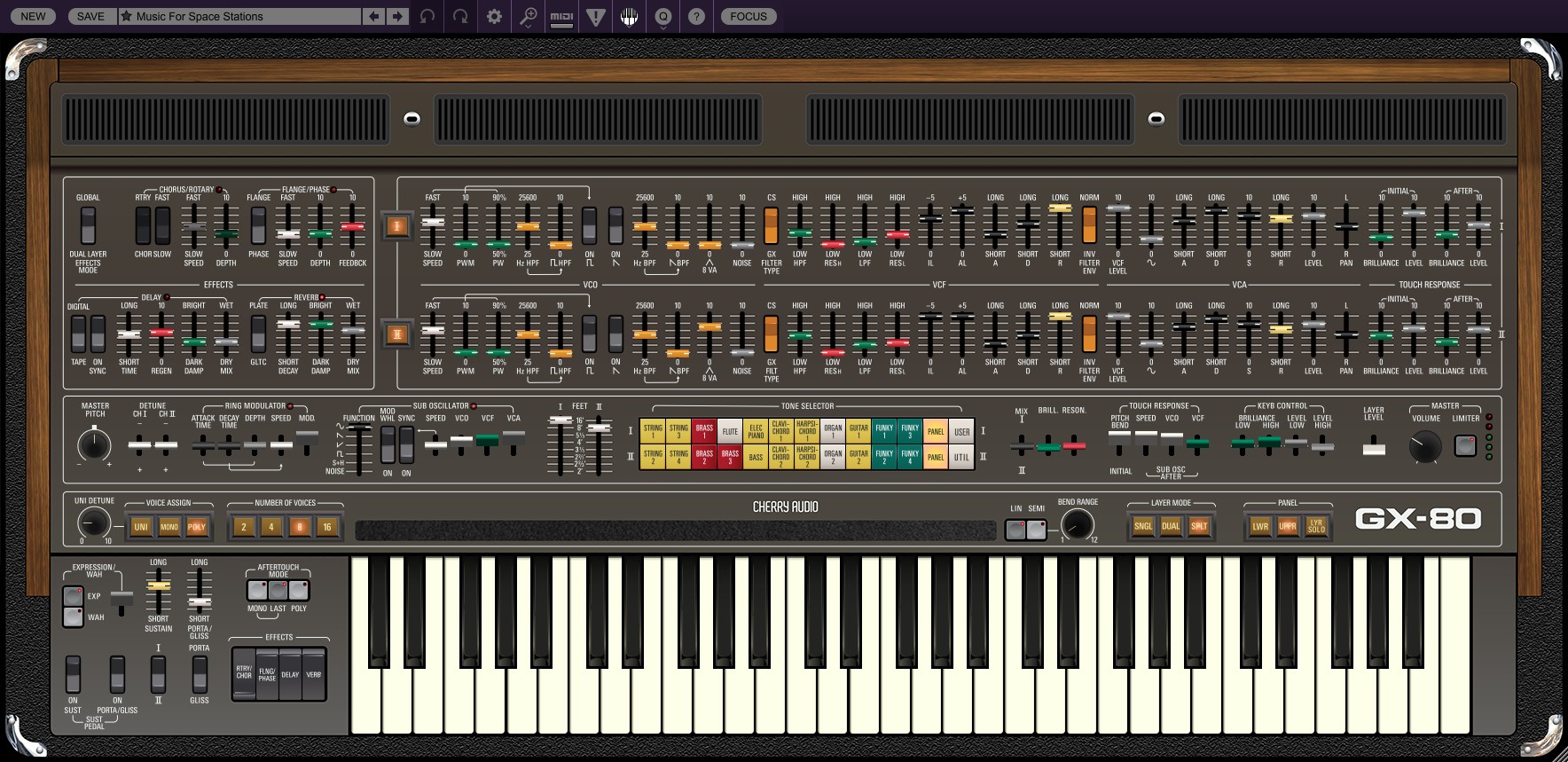The image size is (1568, 762).
Task: Select the BRASS 1 tone
Action: (704, 431)
